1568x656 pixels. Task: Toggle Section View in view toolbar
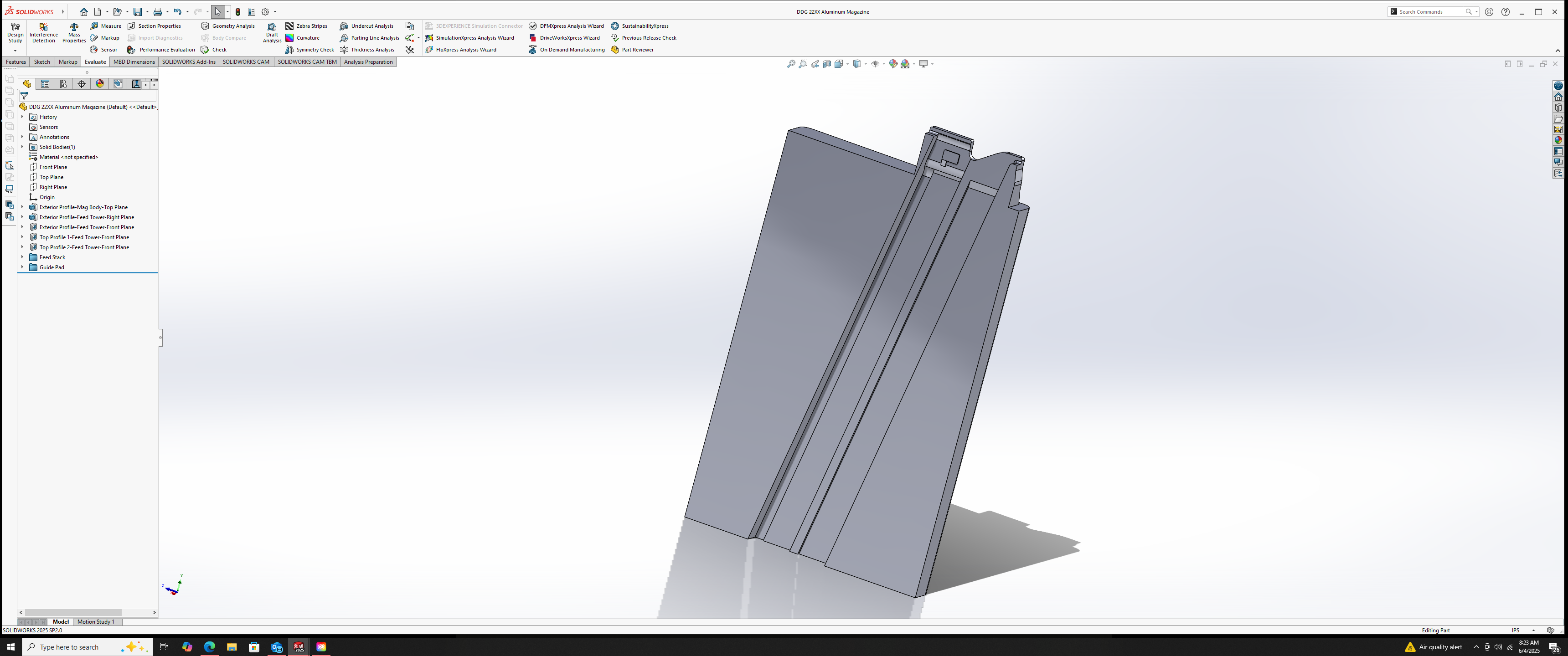826,64
